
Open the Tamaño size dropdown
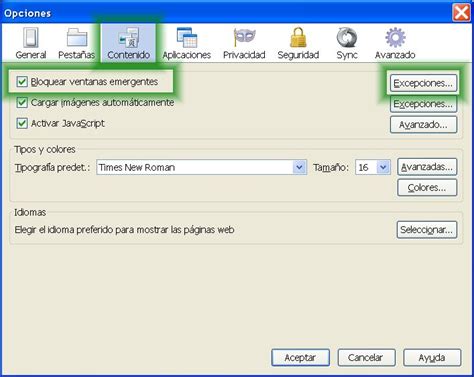pyautogui.click(x=383, y=167)
